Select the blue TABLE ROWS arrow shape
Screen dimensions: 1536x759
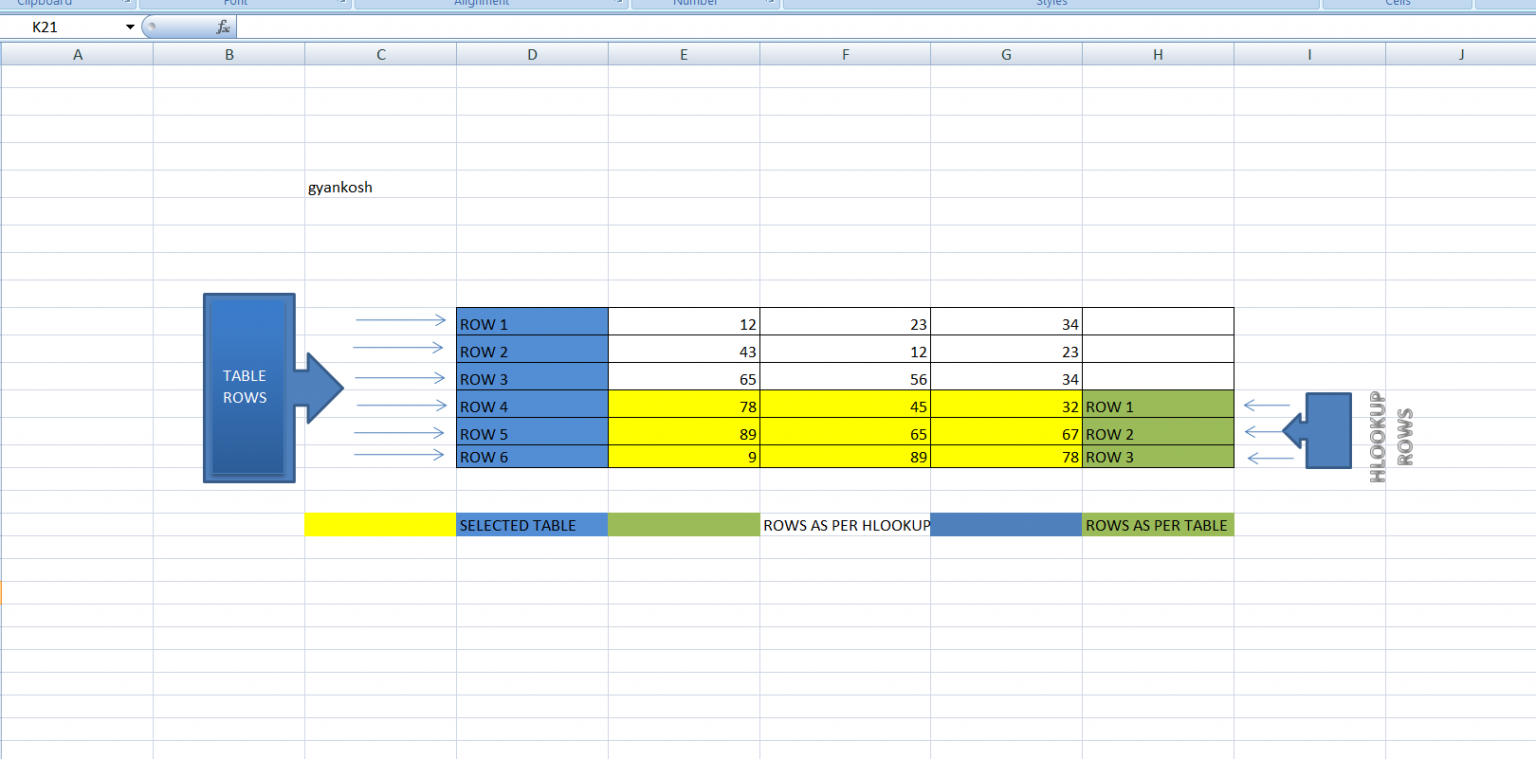(x=248, y=388)
